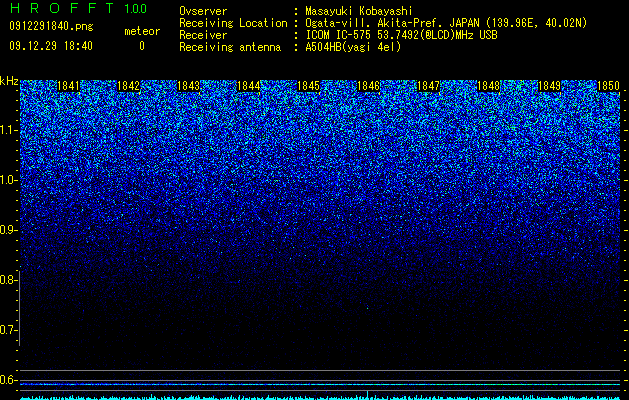This screenshot has height=400, width=629.
Task: Click the 1841 time marker
Action: 69,86
